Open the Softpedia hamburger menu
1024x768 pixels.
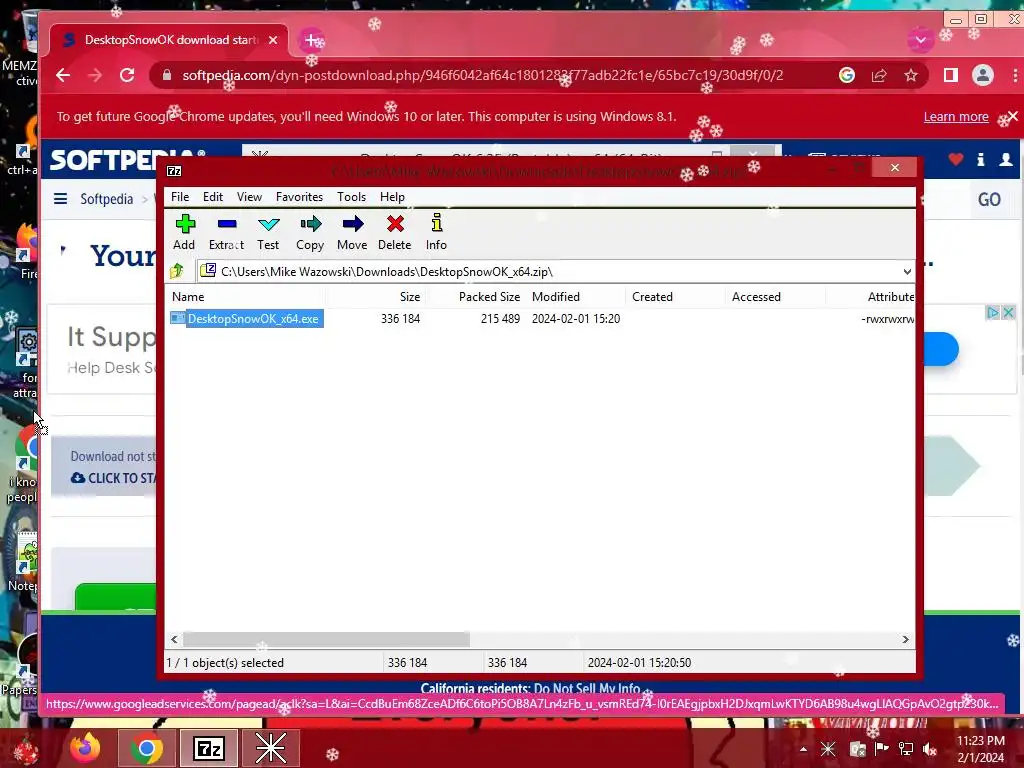click(60, 199)
